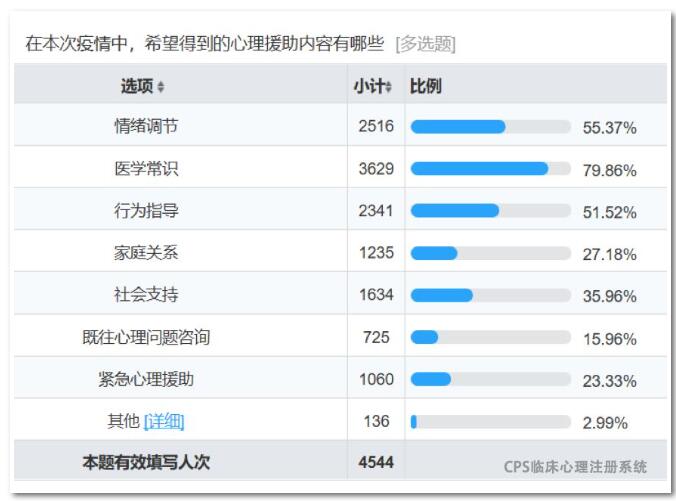Viewport: 676px width, 501px height.
Task: Select the 情绪调节 option row label
Action: pos(146,126)
